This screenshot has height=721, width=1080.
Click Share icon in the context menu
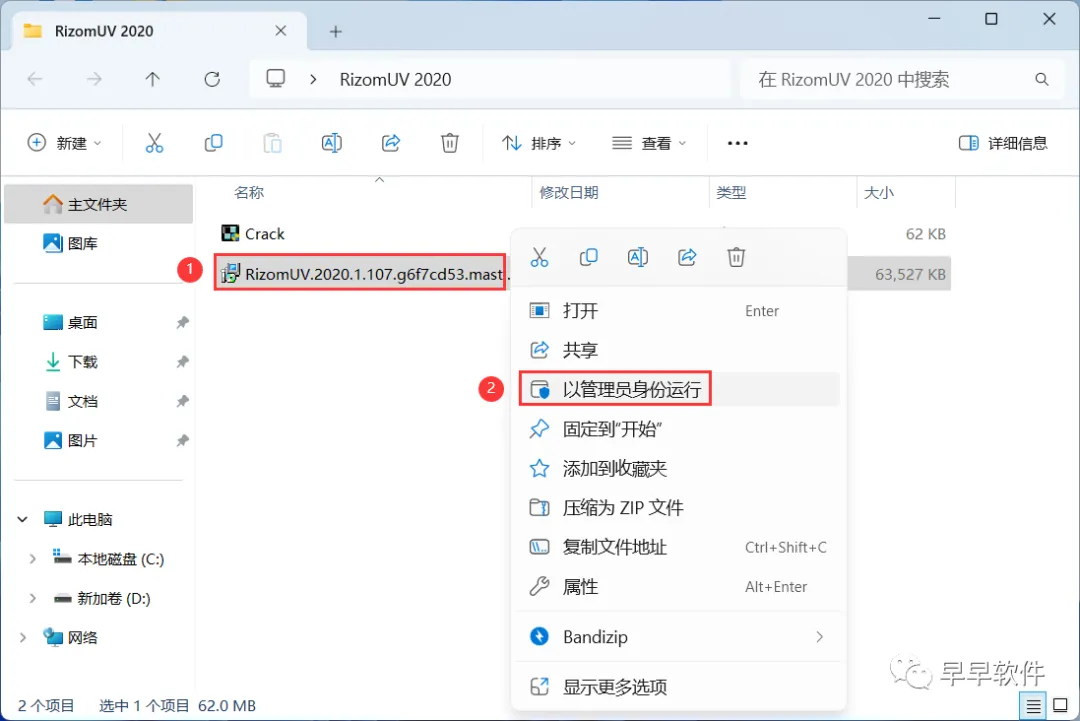(687, 257)
